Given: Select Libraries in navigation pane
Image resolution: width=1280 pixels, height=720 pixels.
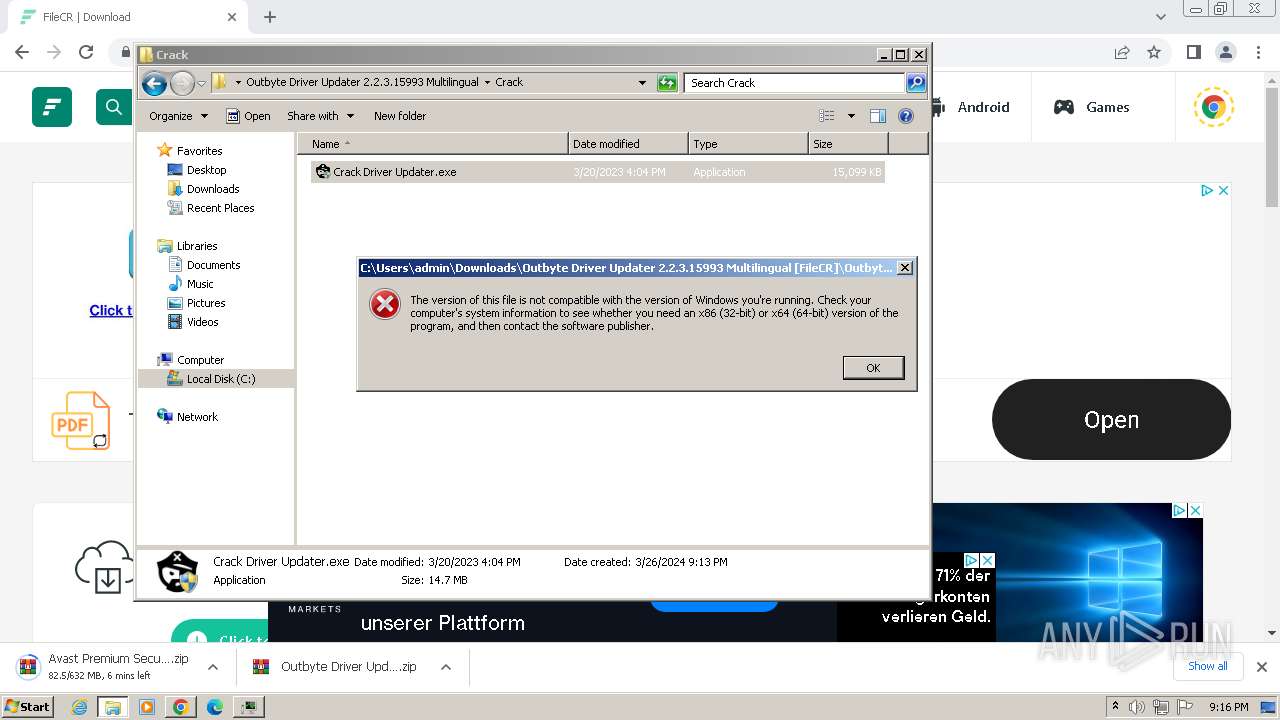Looking at the screenshot, I should [x=197, y=246].
